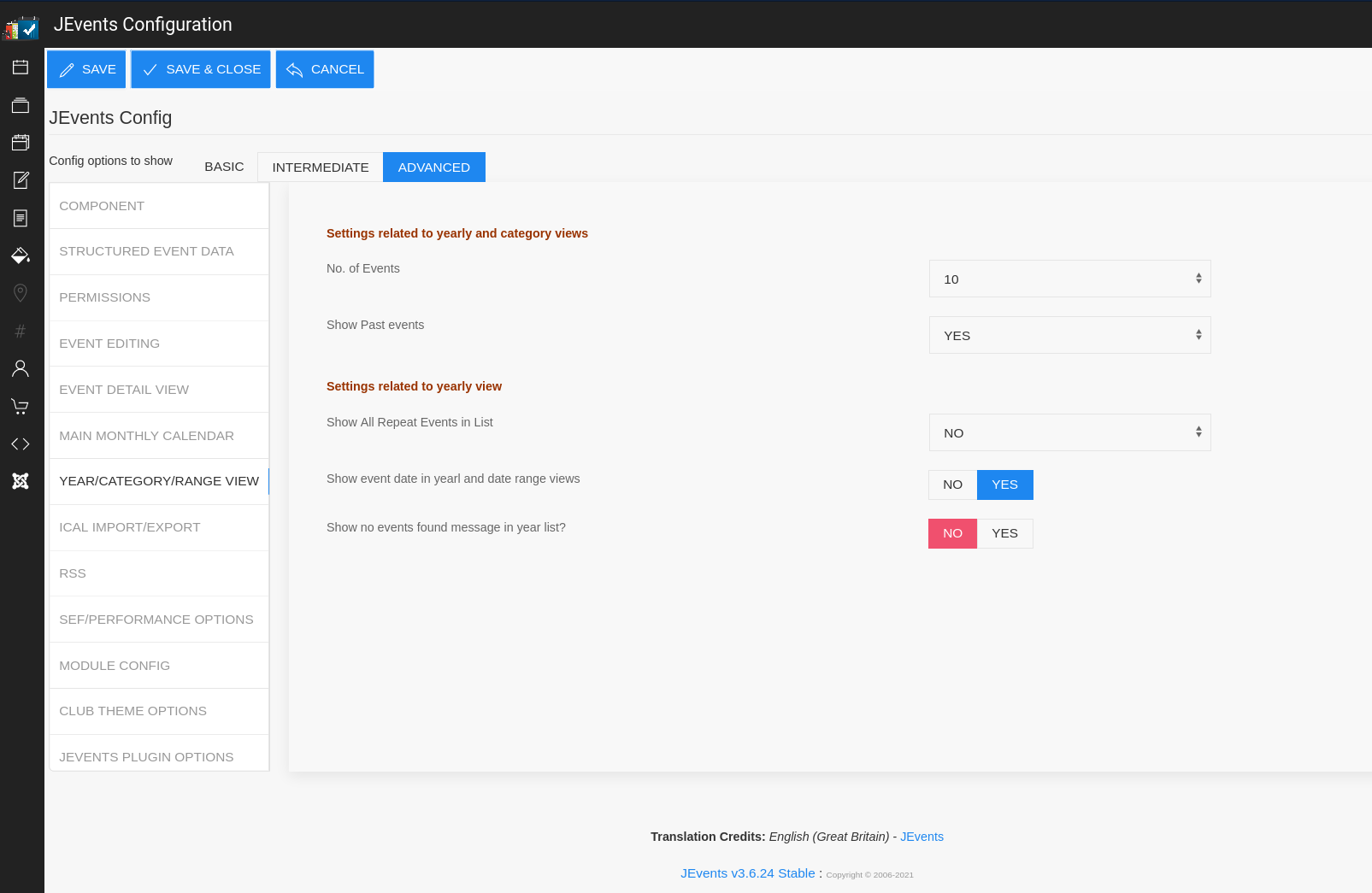This screenshot has height=893, width=1372.
Task: Switch to ADVANCED config options
Action: coord(434,167)
